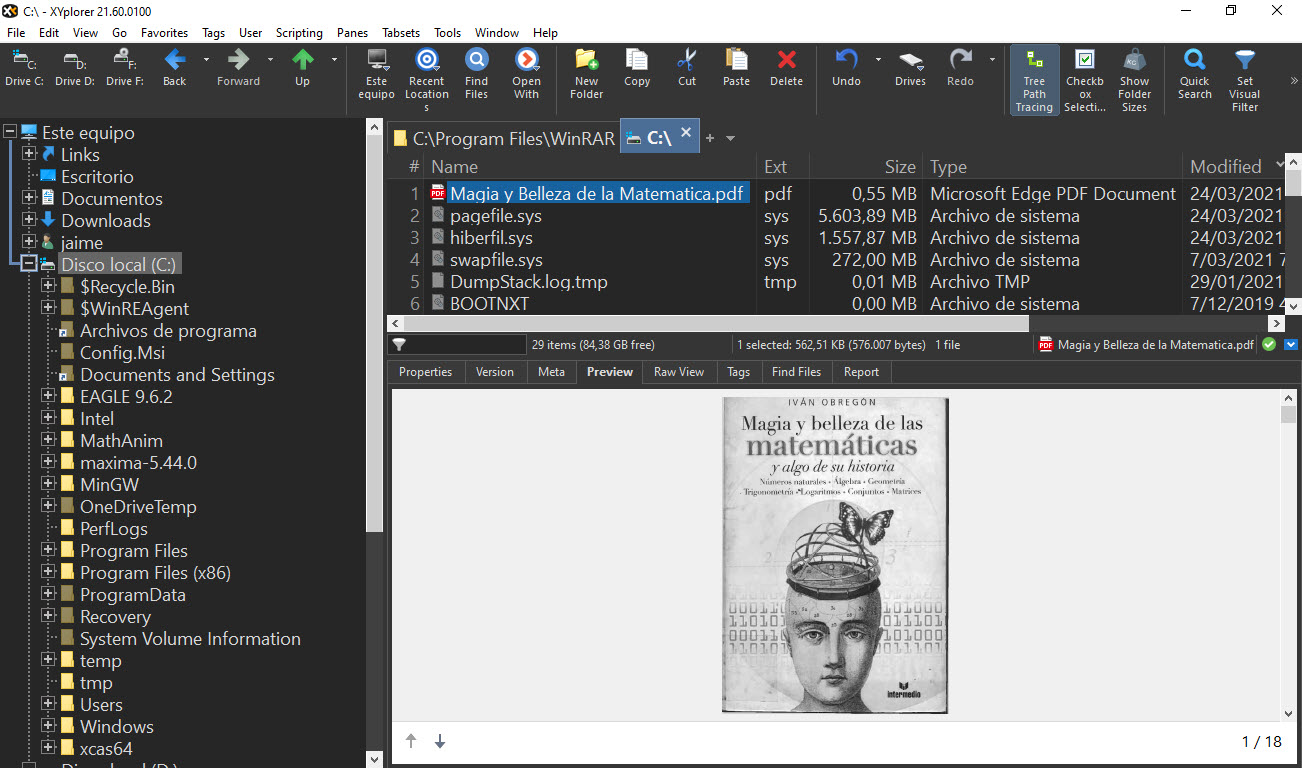Image resolution: width=1302 pixels, height=768 pixels.
Task: Expand the Users folder node
Action: (x=48, y=705)
